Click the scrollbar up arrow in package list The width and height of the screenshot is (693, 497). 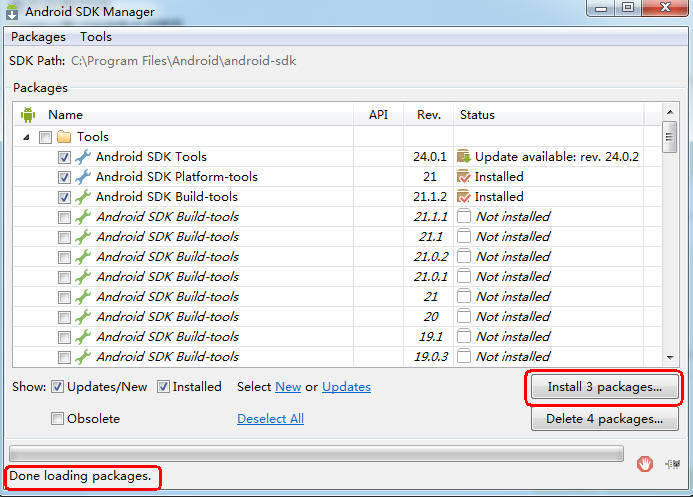tap(670, 112)
